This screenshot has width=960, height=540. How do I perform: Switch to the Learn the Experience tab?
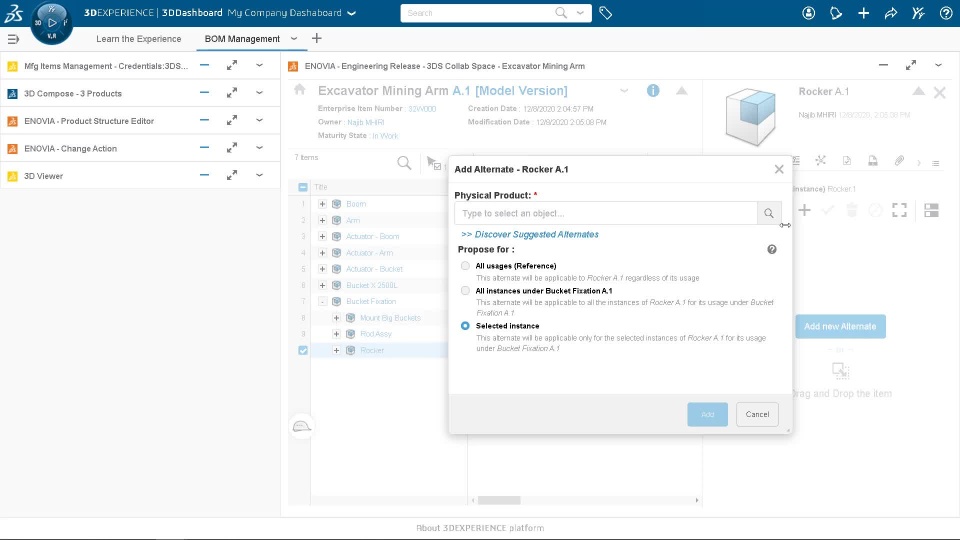(x=139, y=39)
